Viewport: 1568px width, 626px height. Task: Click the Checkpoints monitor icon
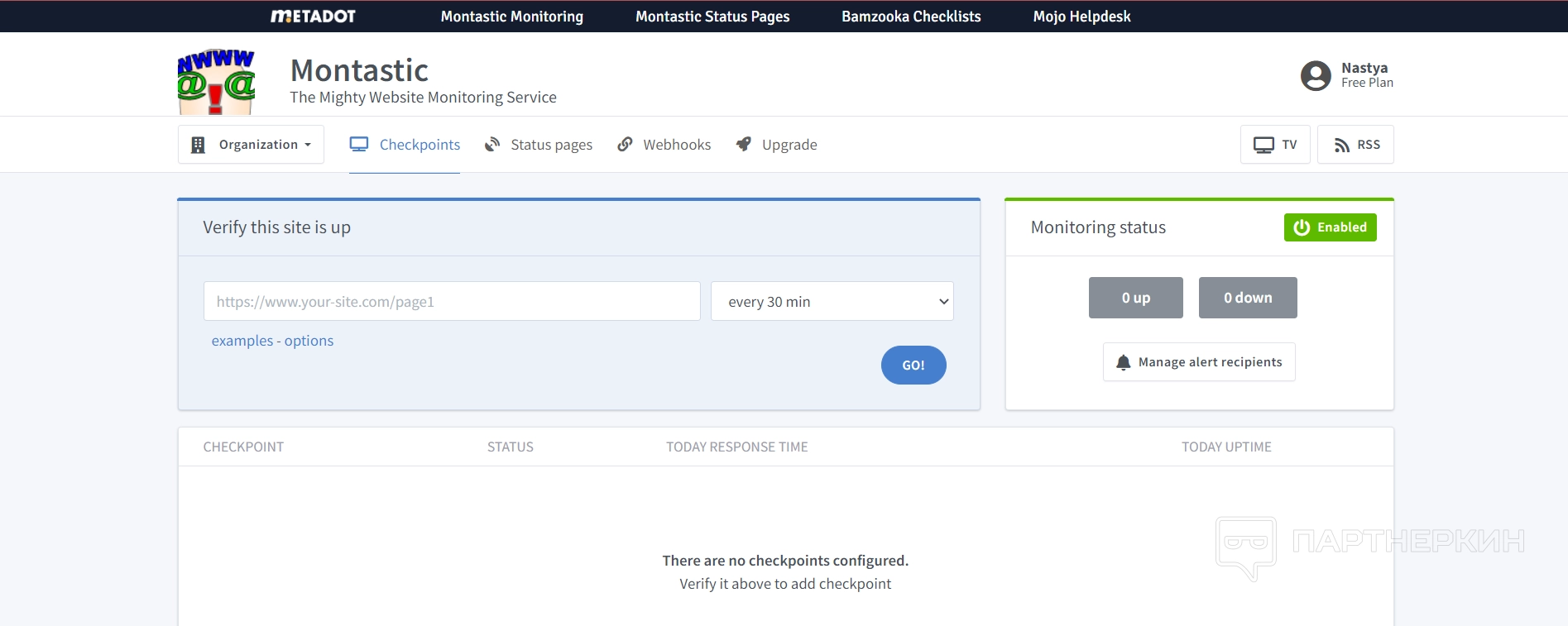pyautogui.click(x=359, y=144)
